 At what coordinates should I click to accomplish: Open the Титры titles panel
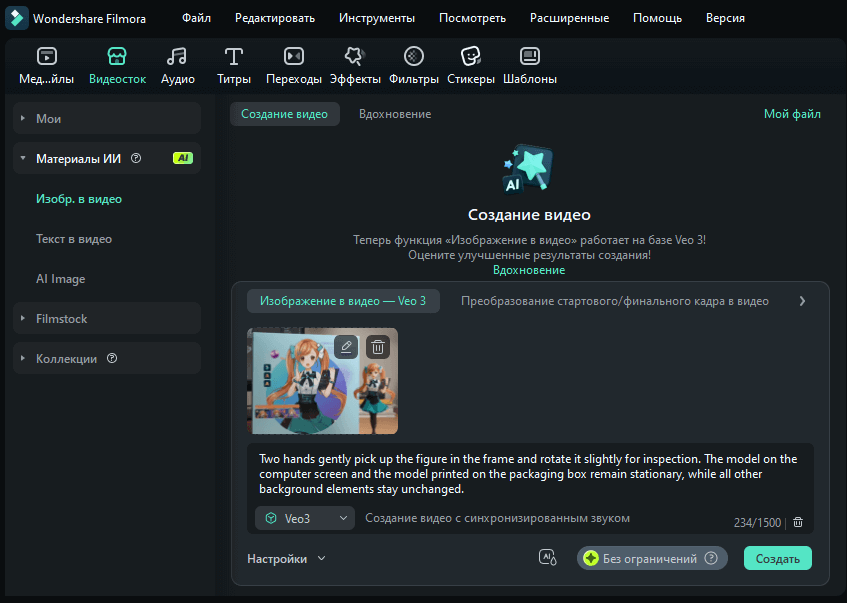click(234, 66)
